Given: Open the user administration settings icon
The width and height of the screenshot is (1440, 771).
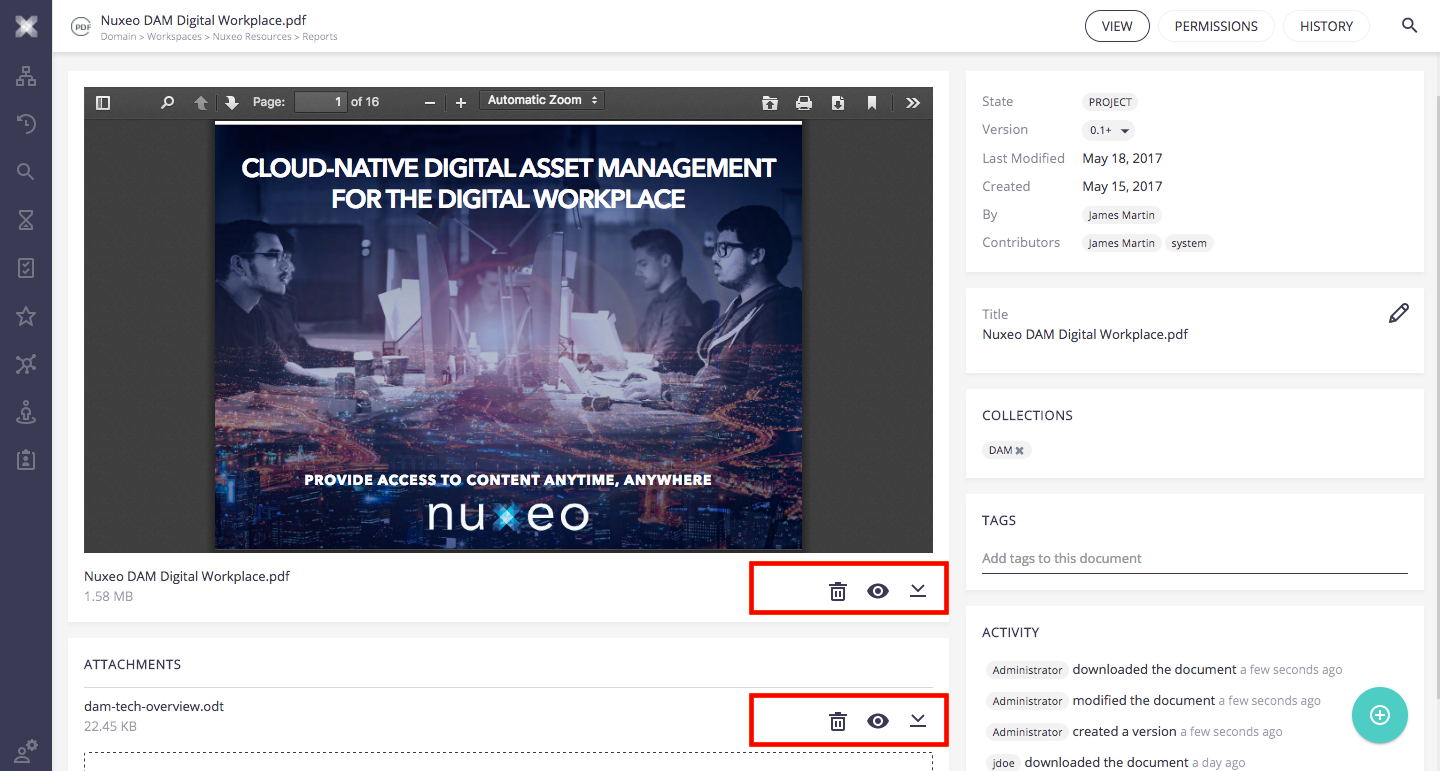Looking at the screenshot, I should point(26,752).
